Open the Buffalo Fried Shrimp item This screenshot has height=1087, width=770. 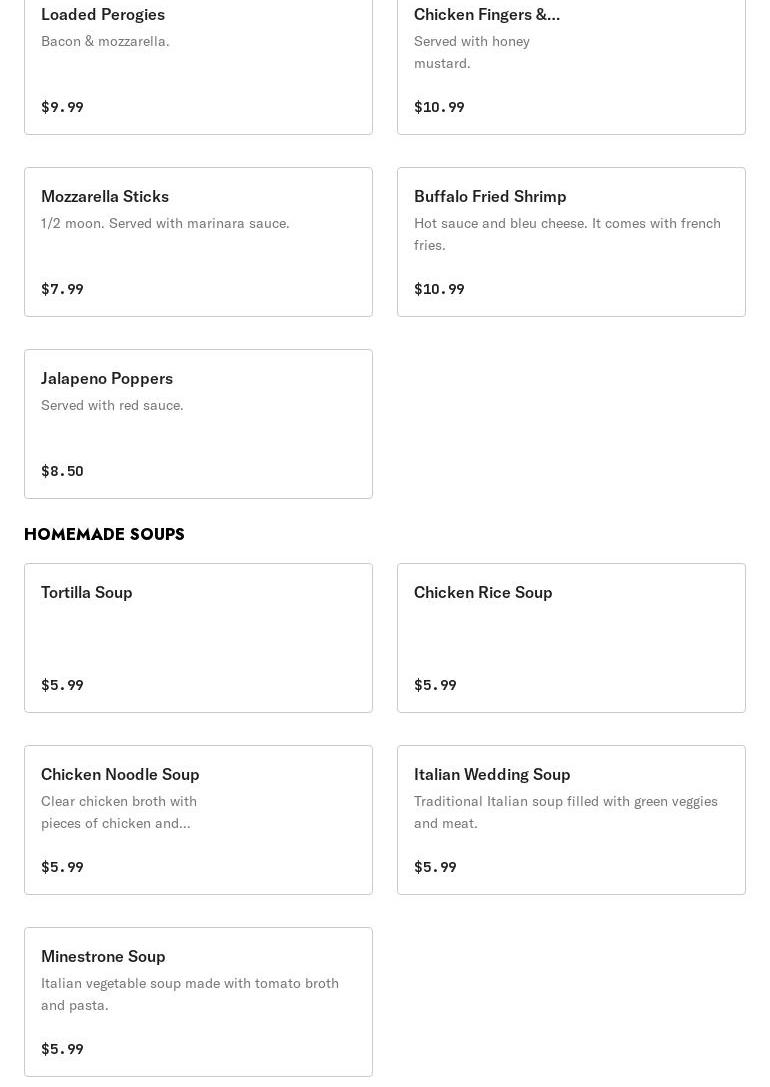(490, 196)
